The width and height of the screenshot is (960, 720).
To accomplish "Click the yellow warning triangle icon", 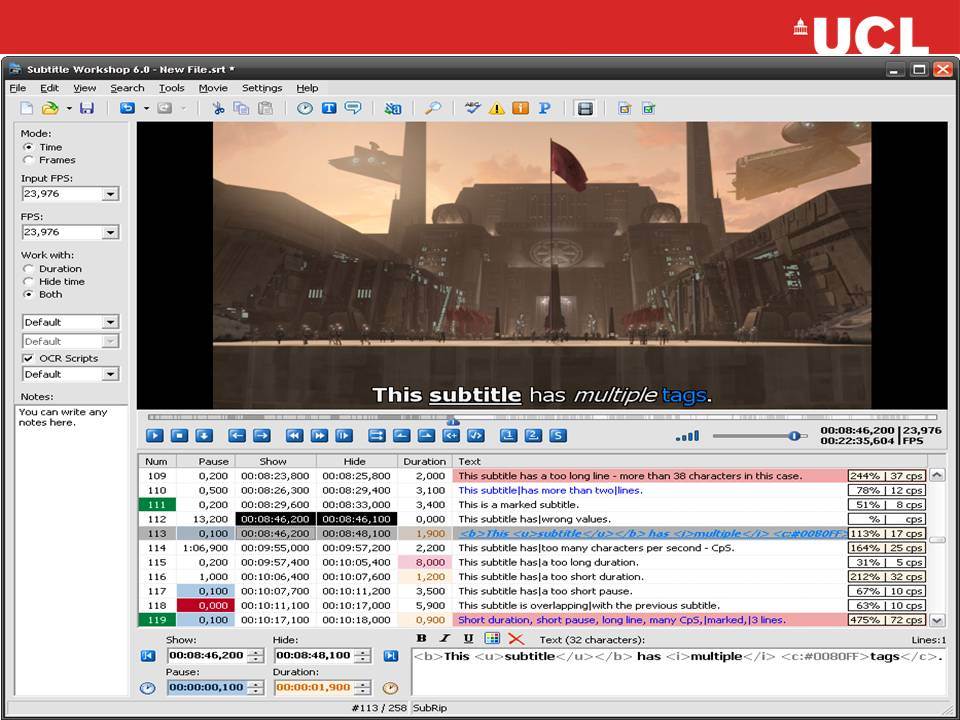I will [497, 109].
